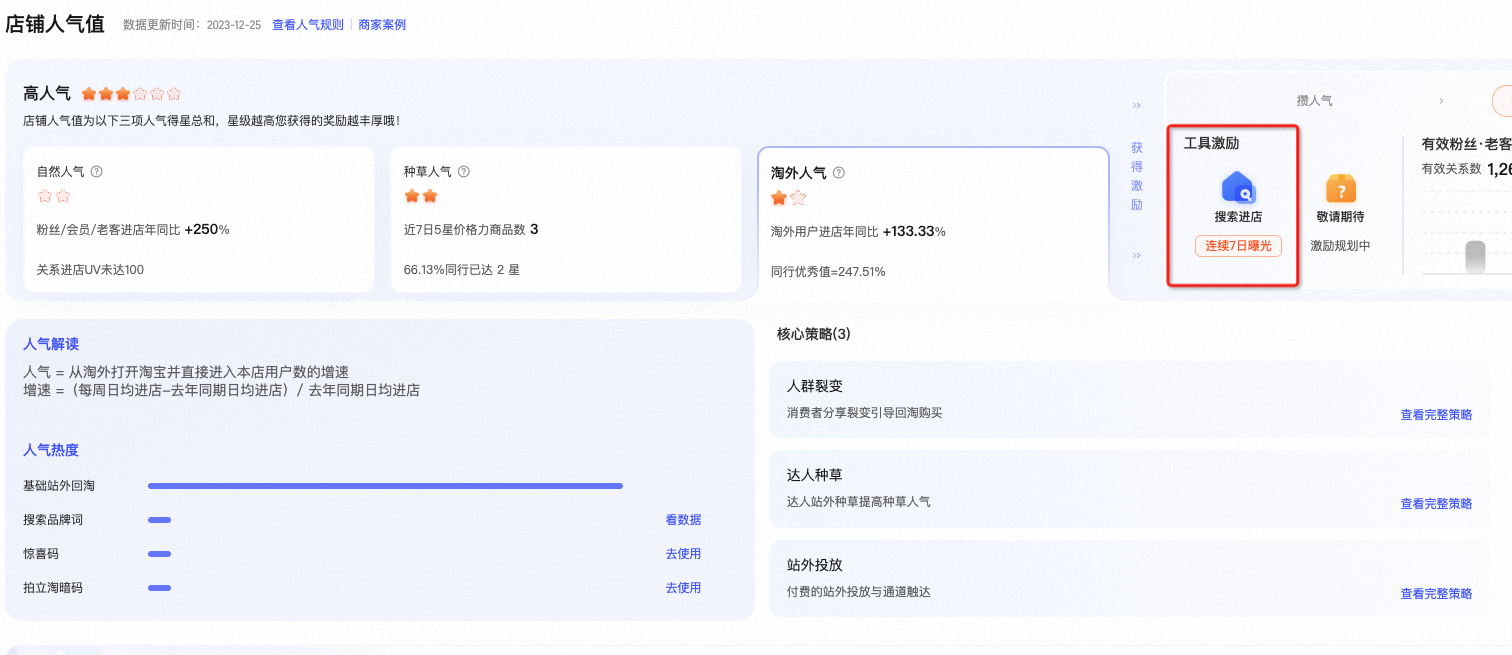The image size is (1512, 655).
Task: Select the 淘外人气 card title
Action: [x=799, y=173]
